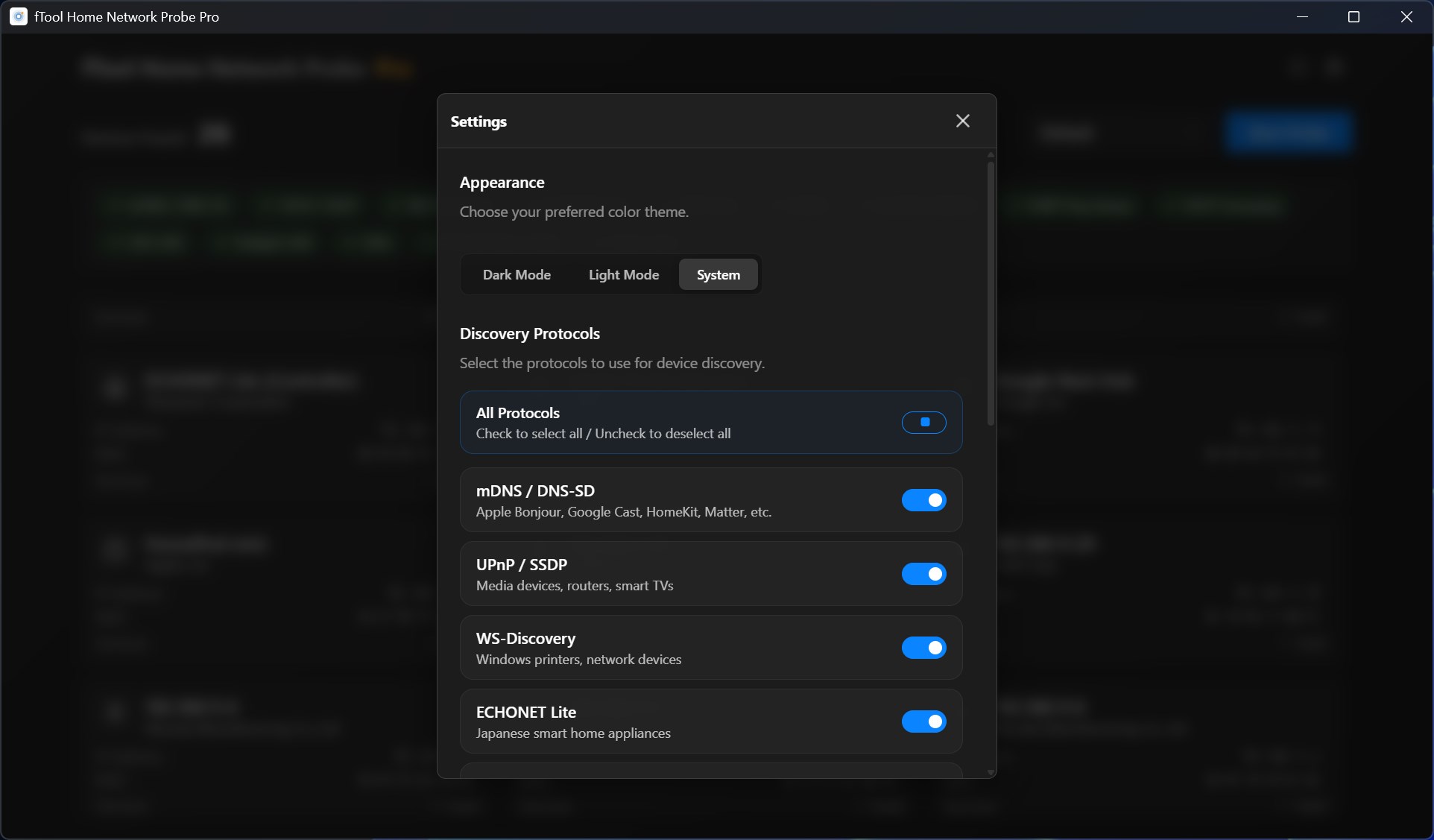Select Light Mode color theme
The width and height of the screenshot is (1434, 840).
pos(623,274)
